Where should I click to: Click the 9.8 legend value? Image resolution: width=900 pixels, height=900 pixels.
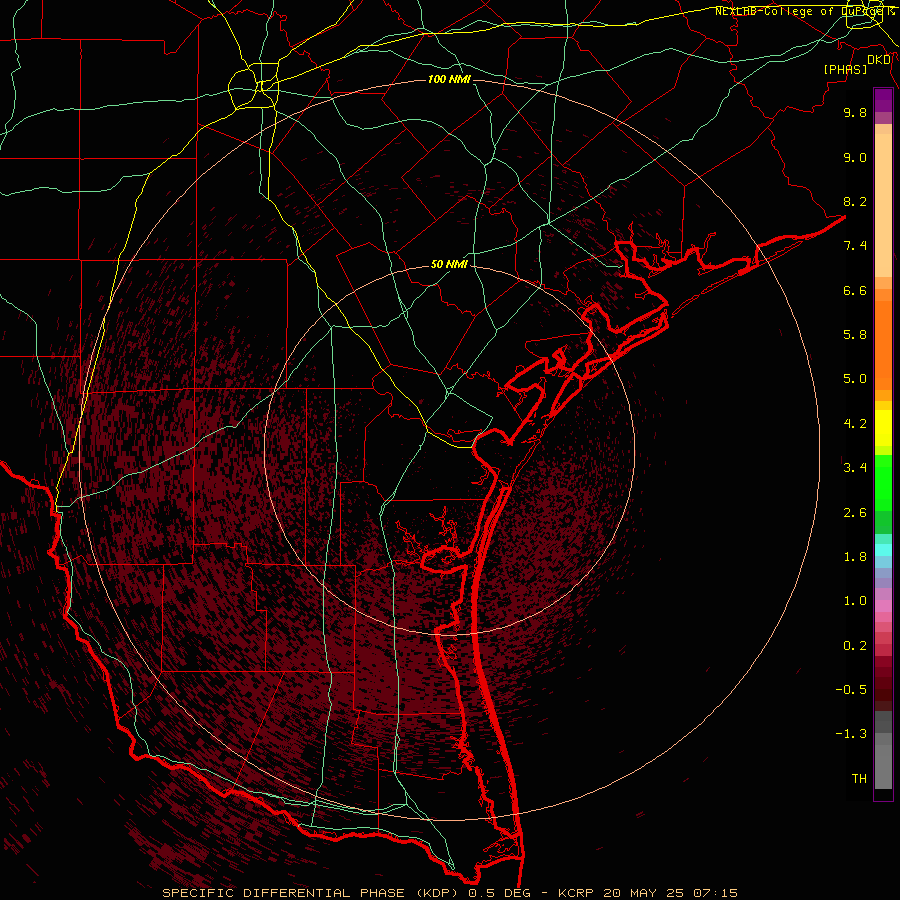855,112
